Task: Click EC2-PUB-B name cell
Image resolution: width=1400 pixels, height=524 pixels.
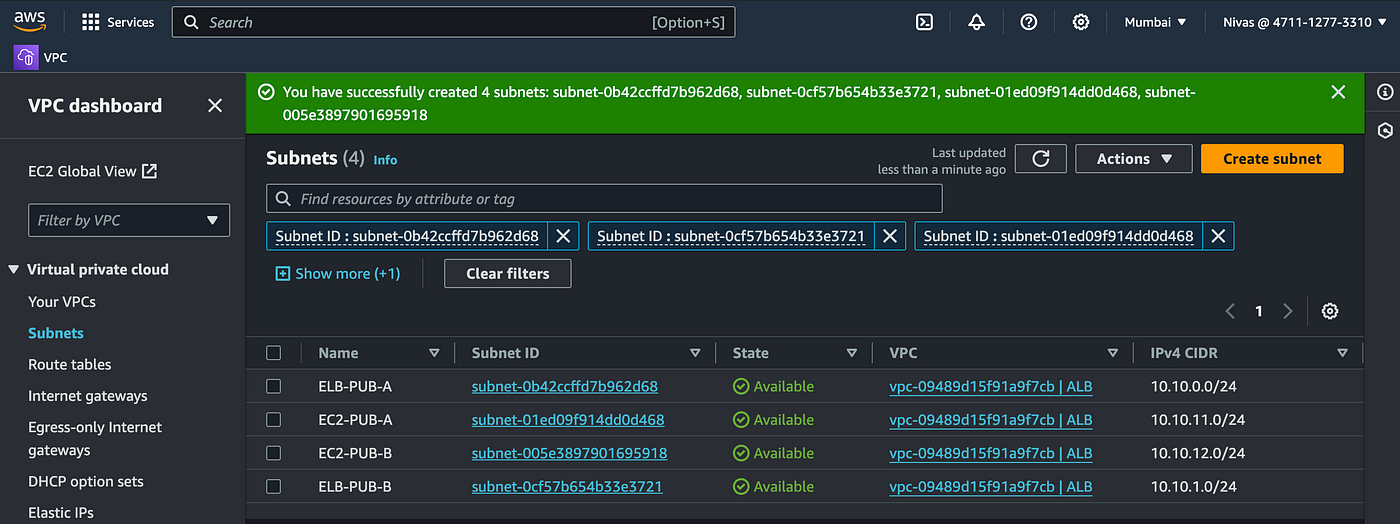Action: coord(355,453)
